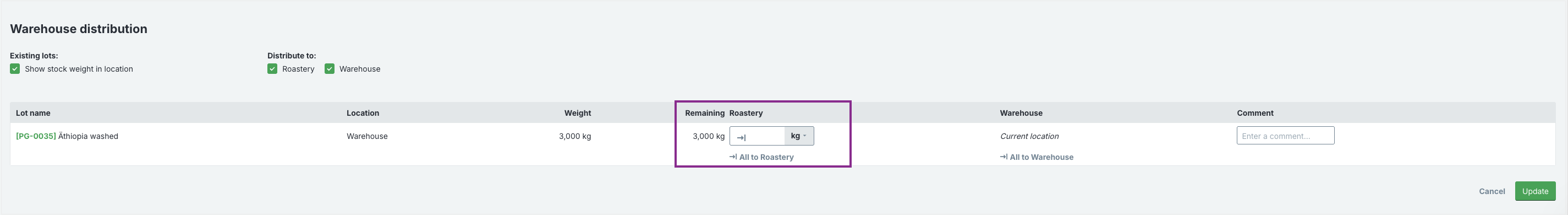The image size is (1568, 215).
Task: Click the Current location text under Warehouse
Action: pyautogui.click(x=1029, y=136)
